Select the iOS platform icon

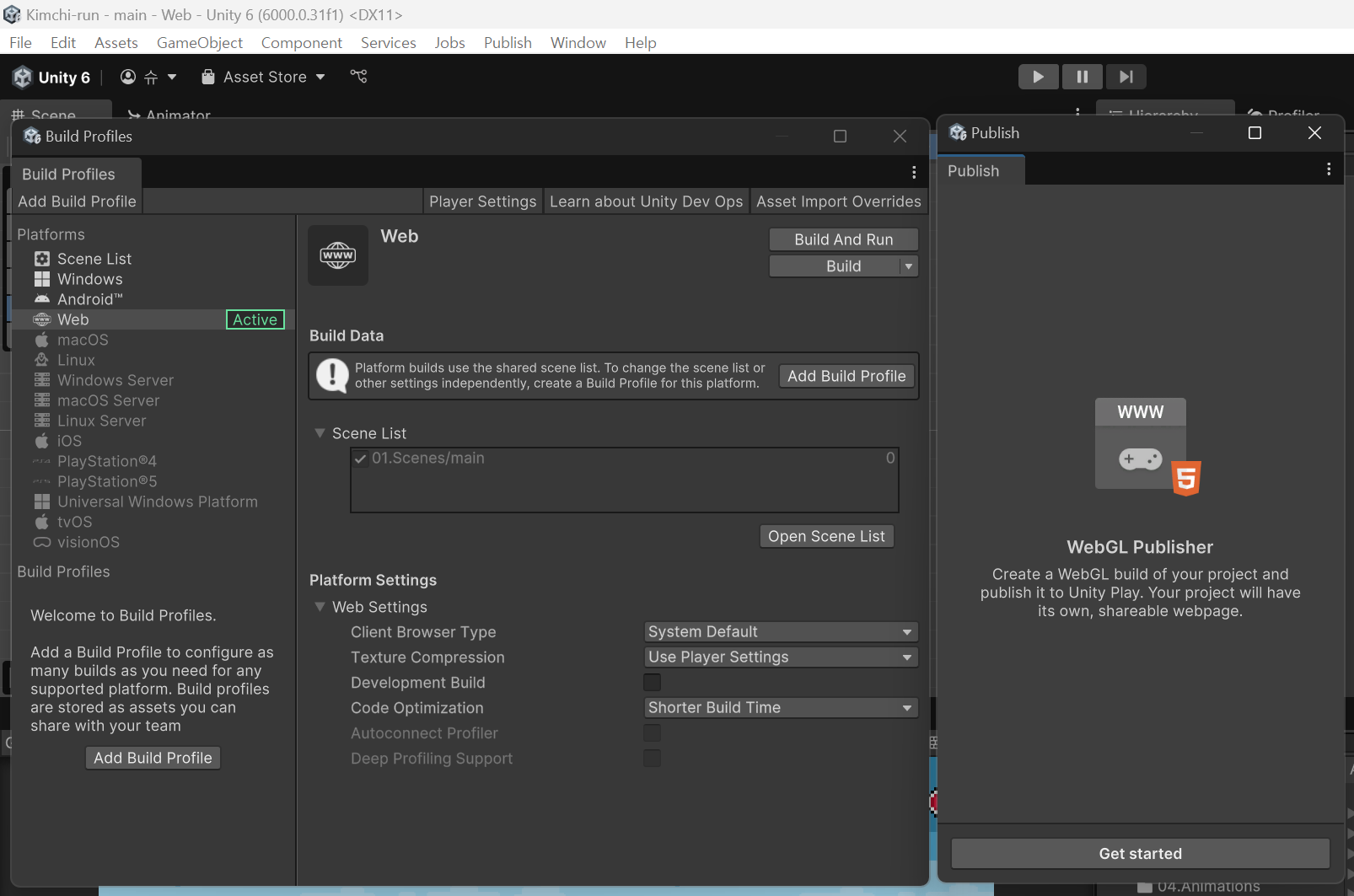[x=42, y=441]
